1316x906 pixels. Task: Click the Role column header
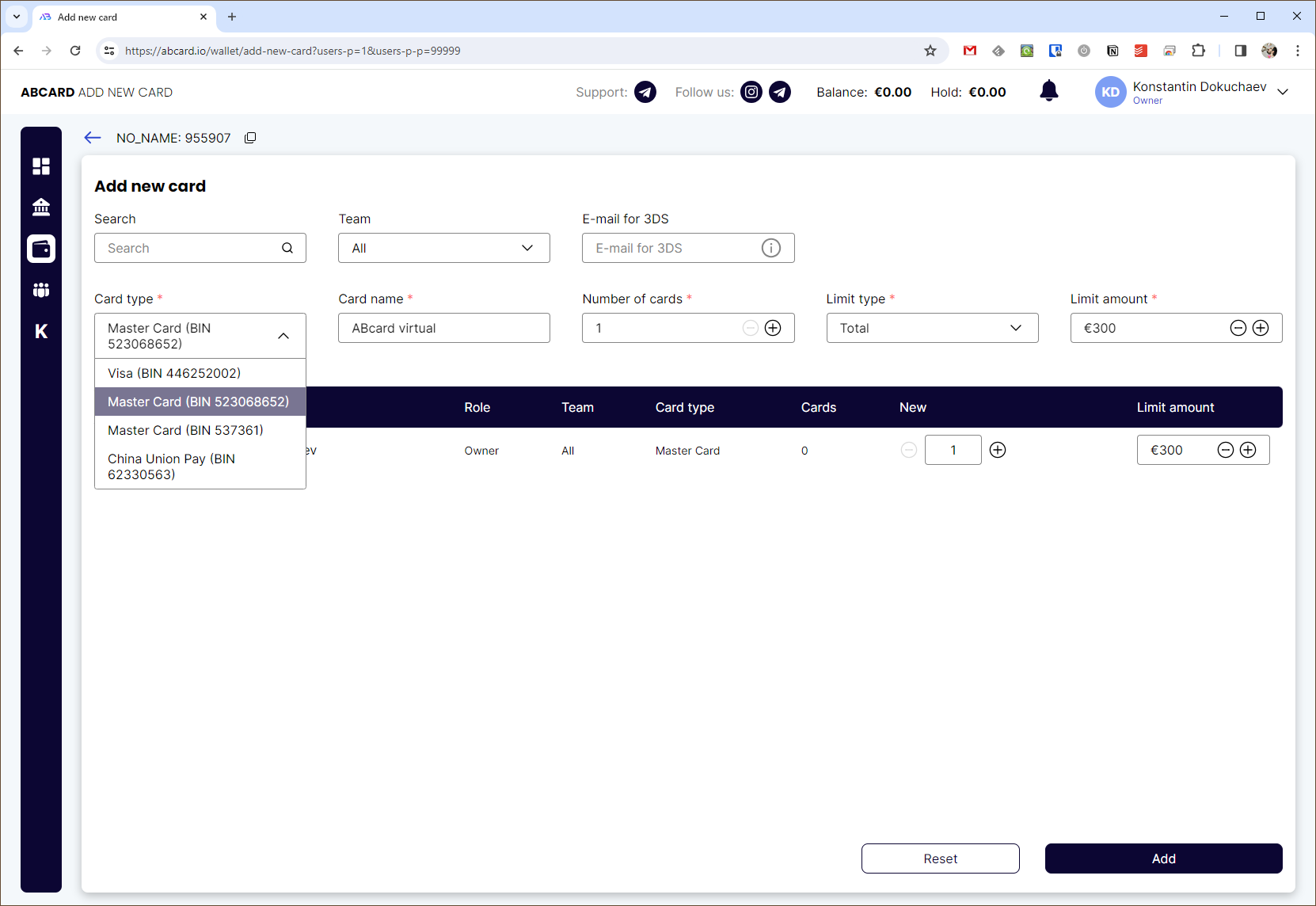[477, 407]
